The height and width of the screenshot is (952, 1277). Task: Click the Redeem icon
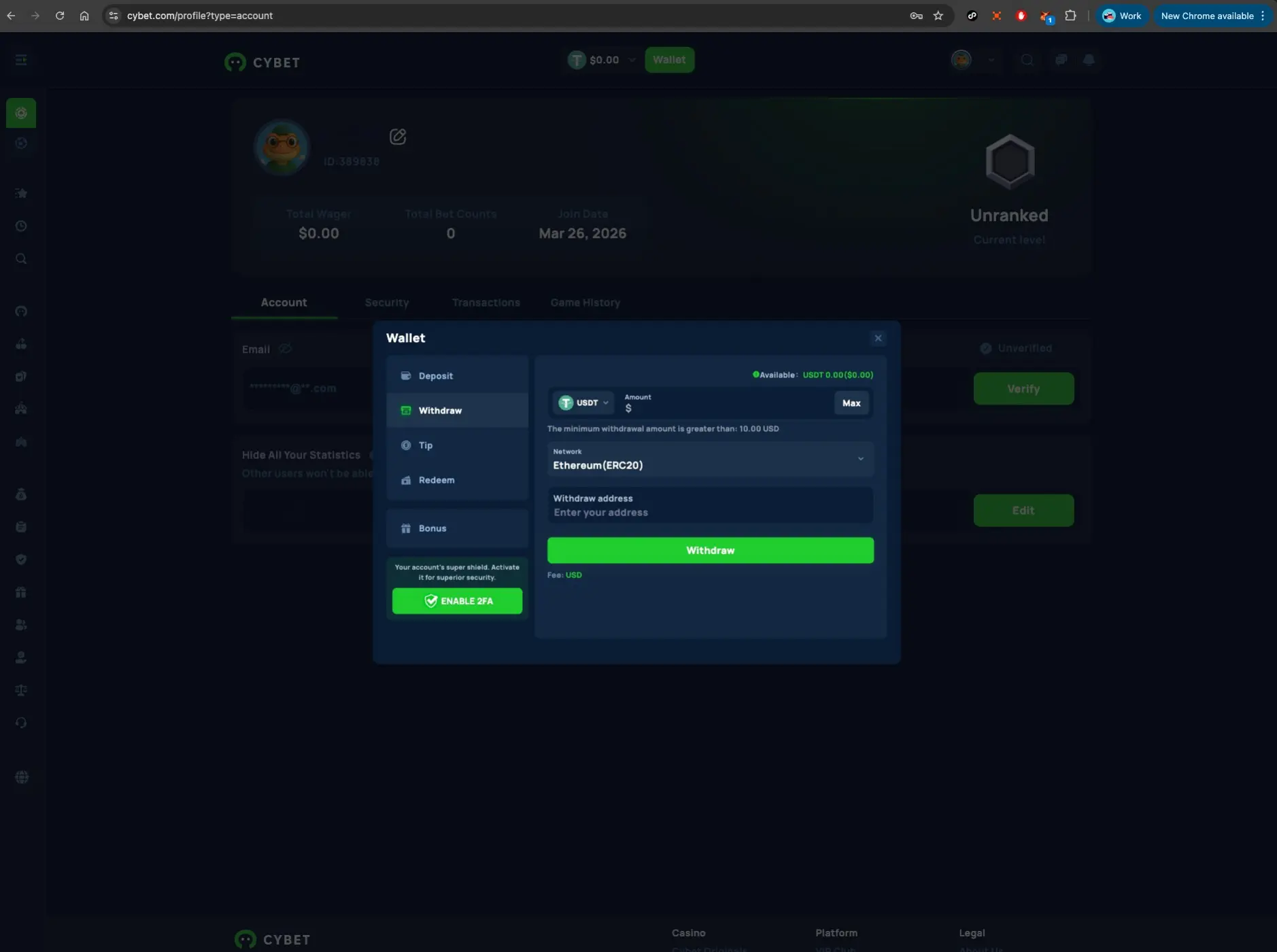(406, 480)
